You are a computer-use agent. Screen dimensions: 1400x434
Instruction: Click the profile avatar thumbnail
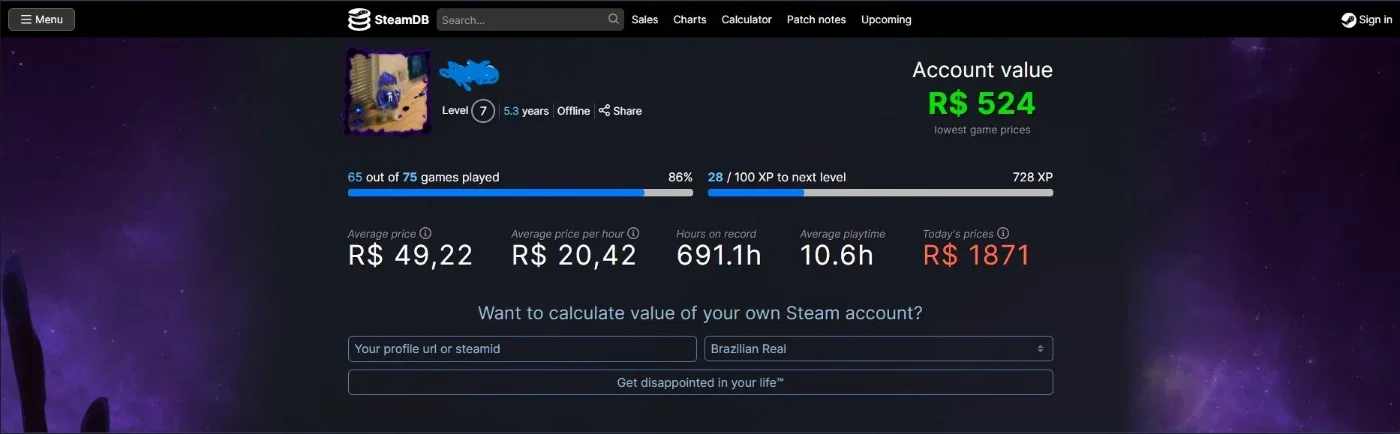(x=388, y=92)
